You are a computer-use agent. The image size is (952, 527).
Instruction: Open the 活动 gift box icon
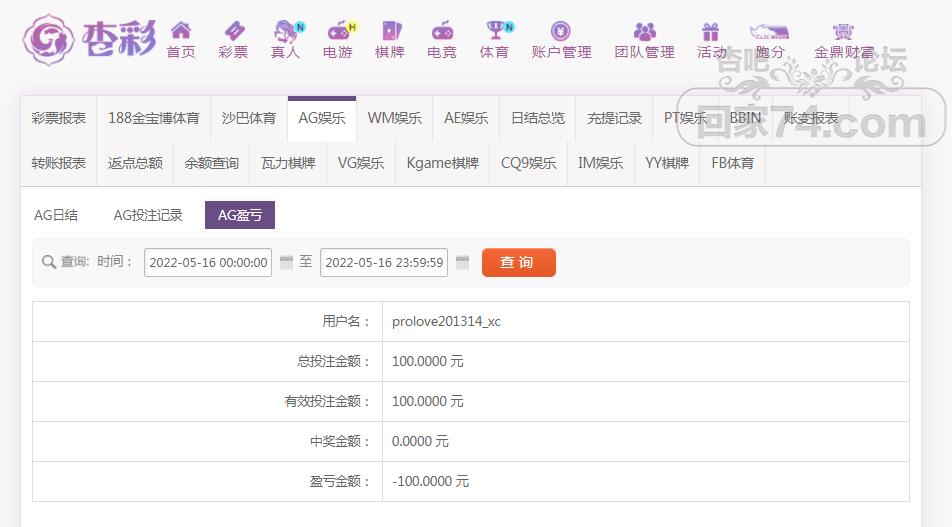(711, 32)
